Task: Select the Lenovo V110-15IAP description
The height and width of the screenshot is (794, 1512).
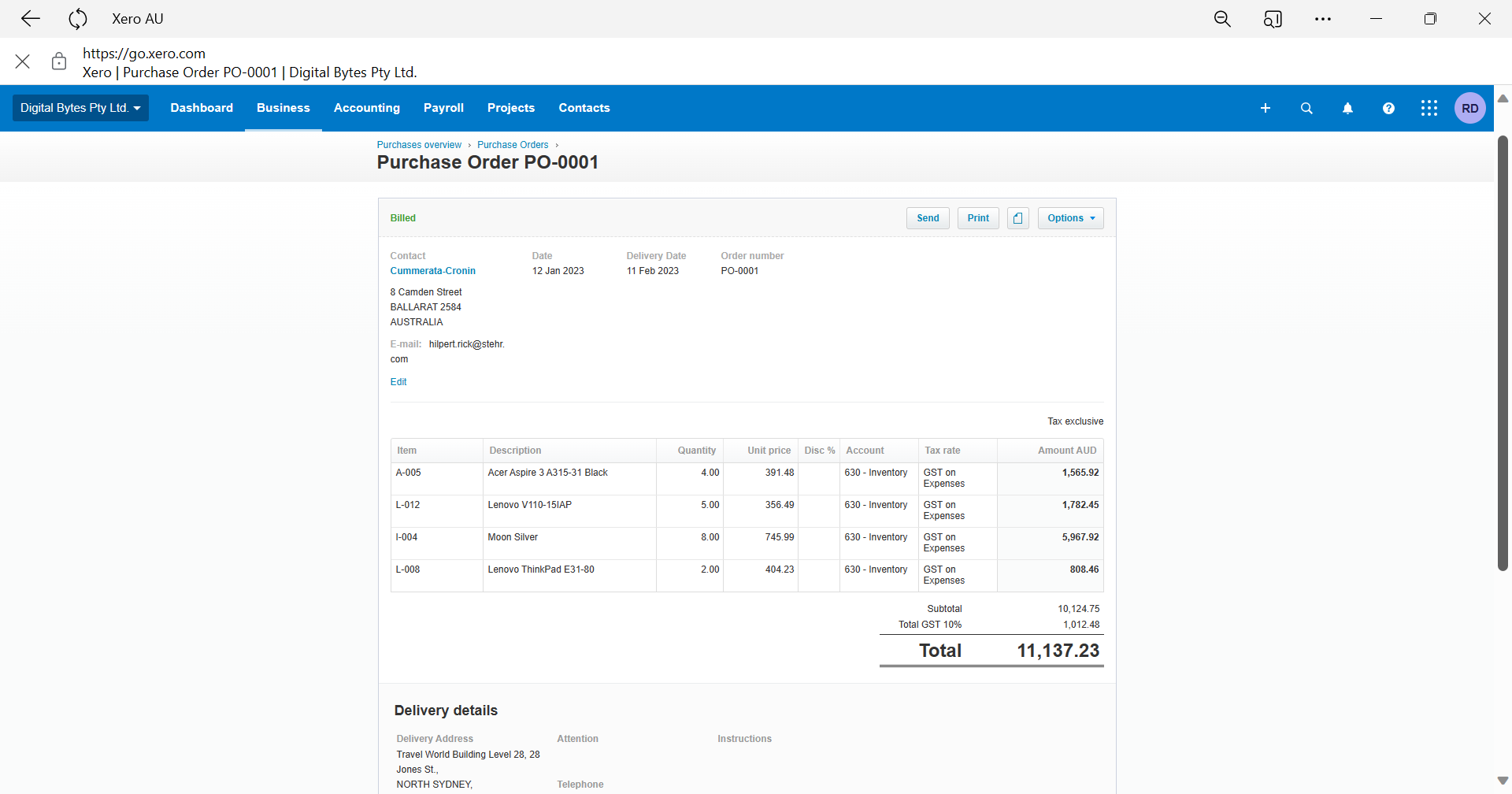Action: coord(530,505)
